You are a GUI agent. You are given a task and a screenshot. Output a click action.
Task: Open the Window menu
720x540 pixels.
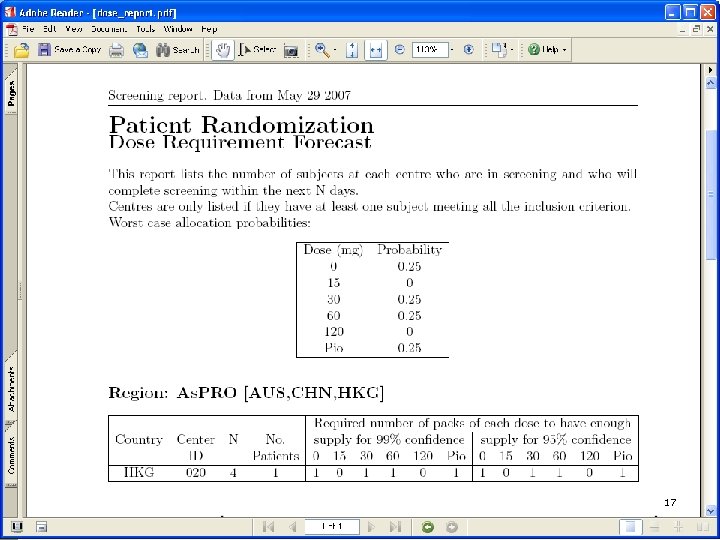coord(178,29)
